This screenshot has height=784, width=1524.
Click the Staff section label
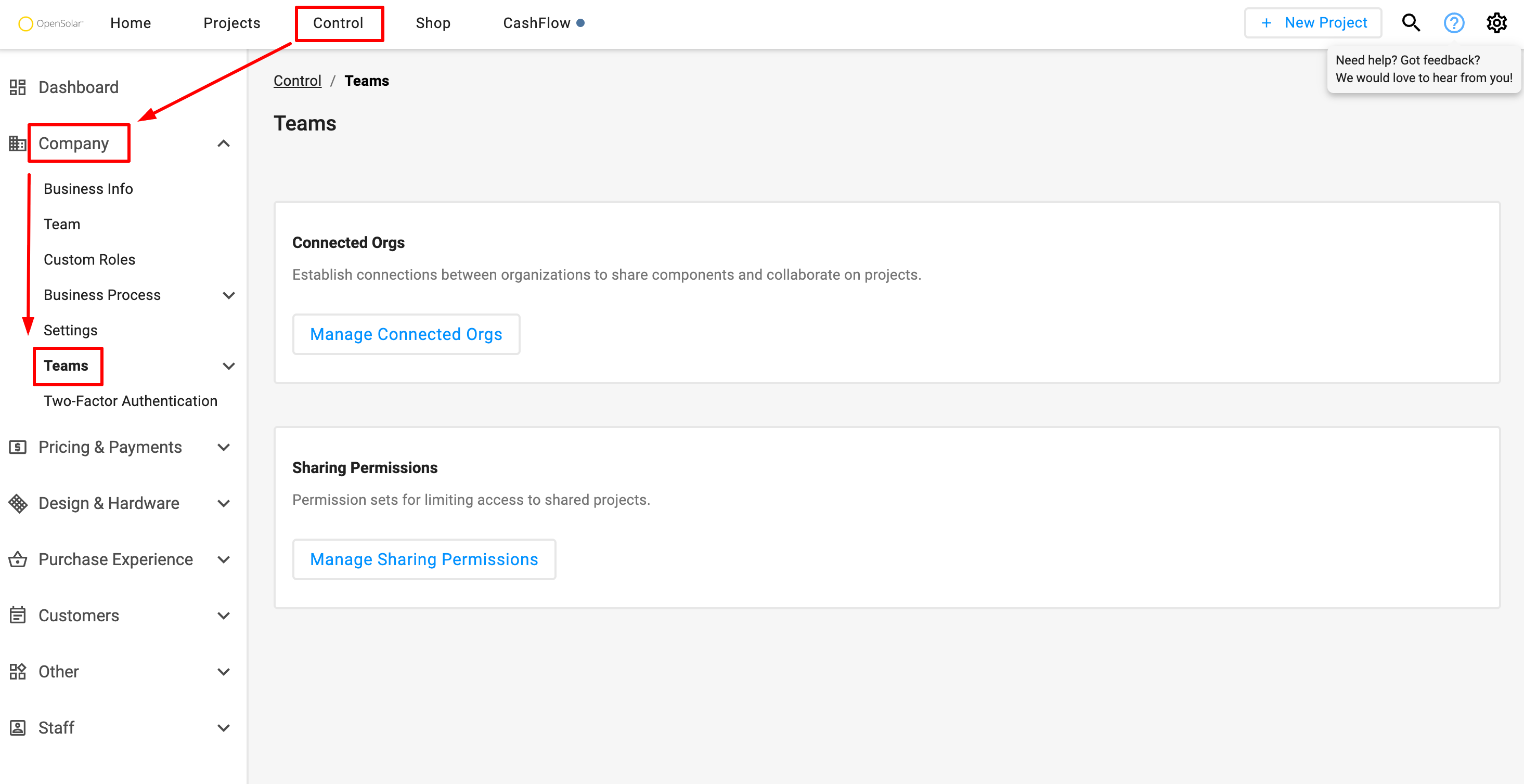click(x=56, y=728)
